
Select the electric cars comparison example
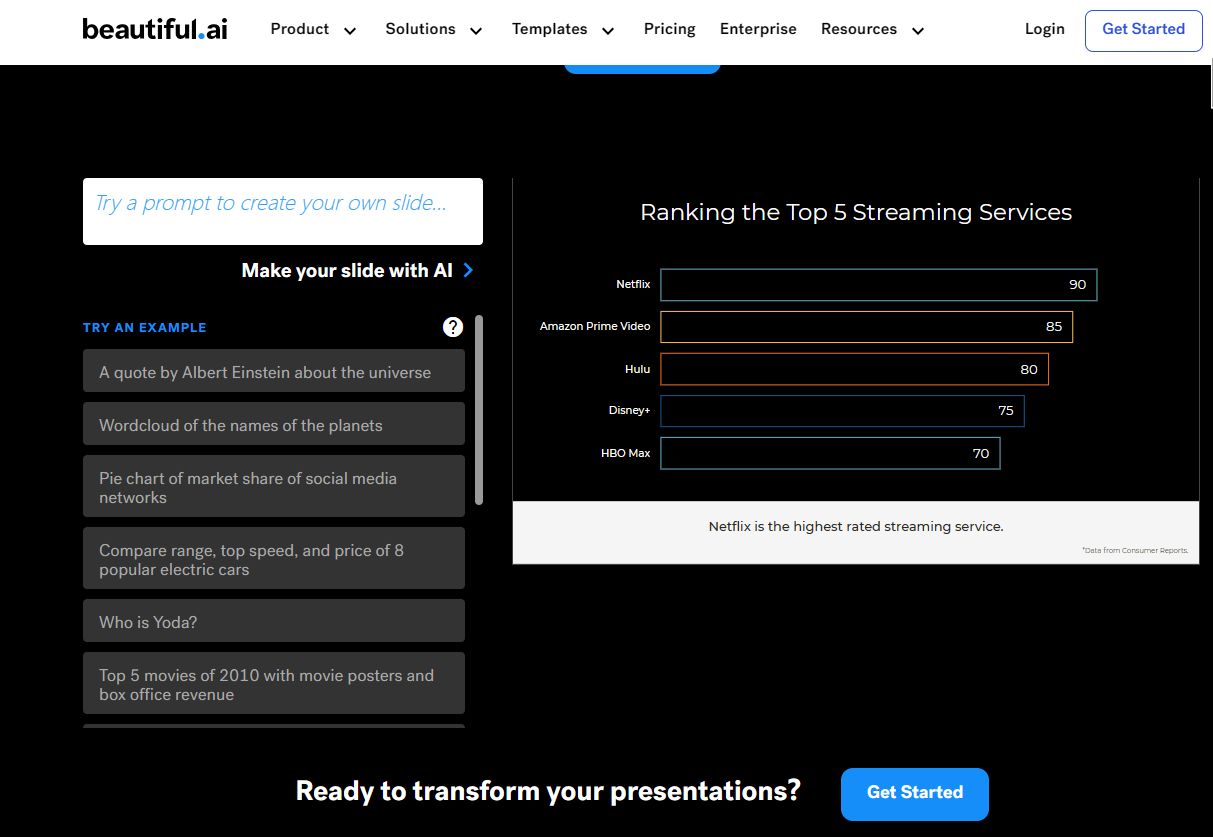tap(274, 559)
